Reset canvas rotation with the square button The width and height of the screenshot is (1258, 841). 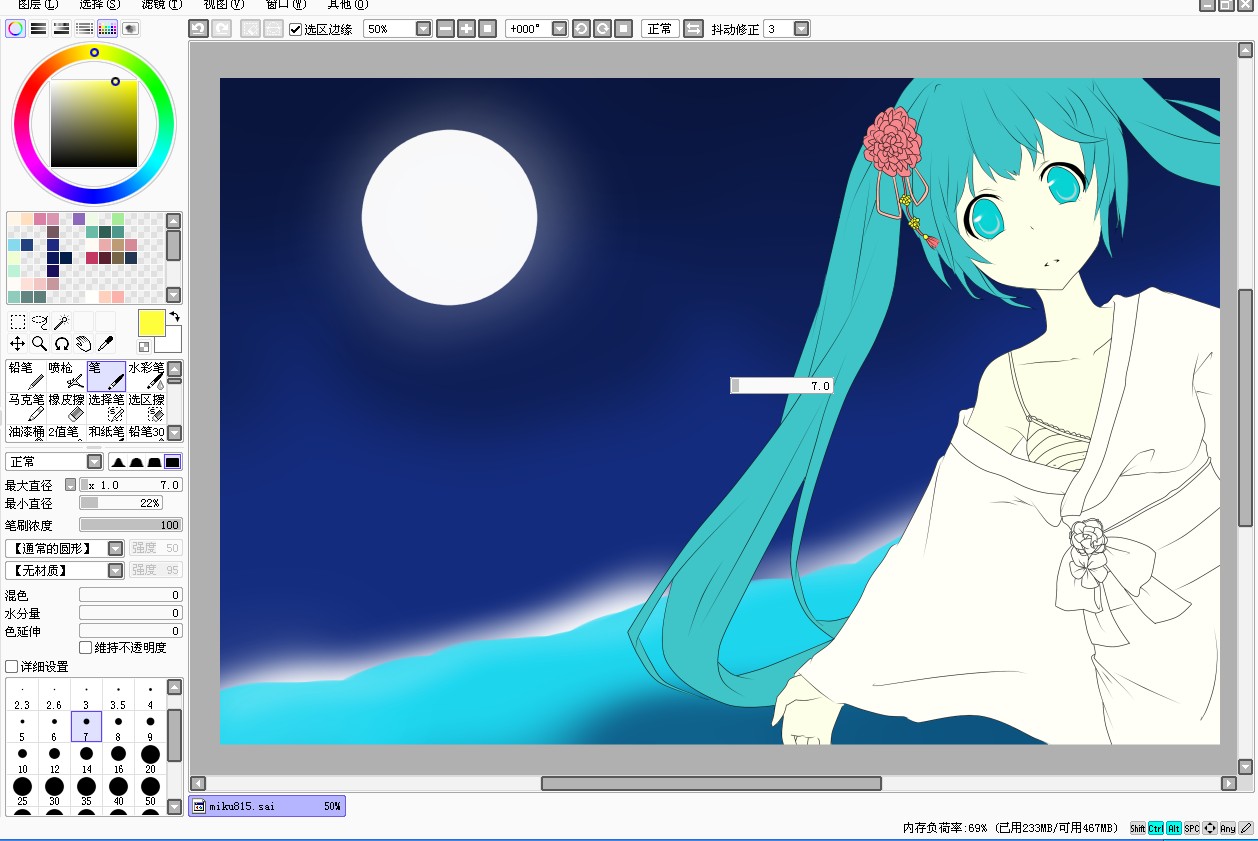(623, 29)
